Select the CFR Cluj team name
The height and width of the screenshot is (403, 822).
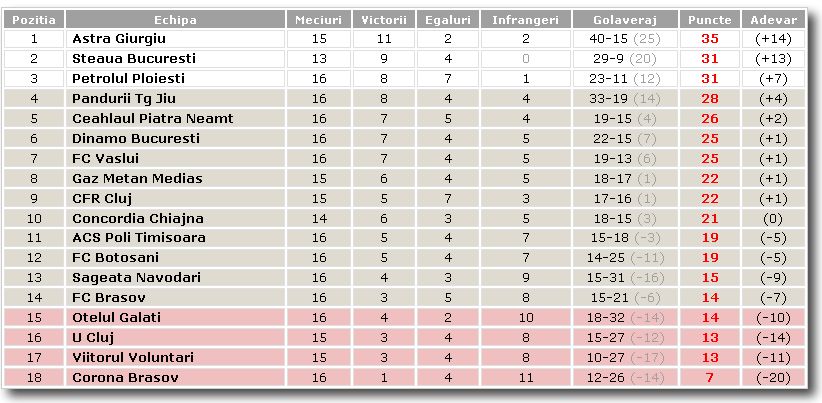pyautogui.click(x=102, y=199)
